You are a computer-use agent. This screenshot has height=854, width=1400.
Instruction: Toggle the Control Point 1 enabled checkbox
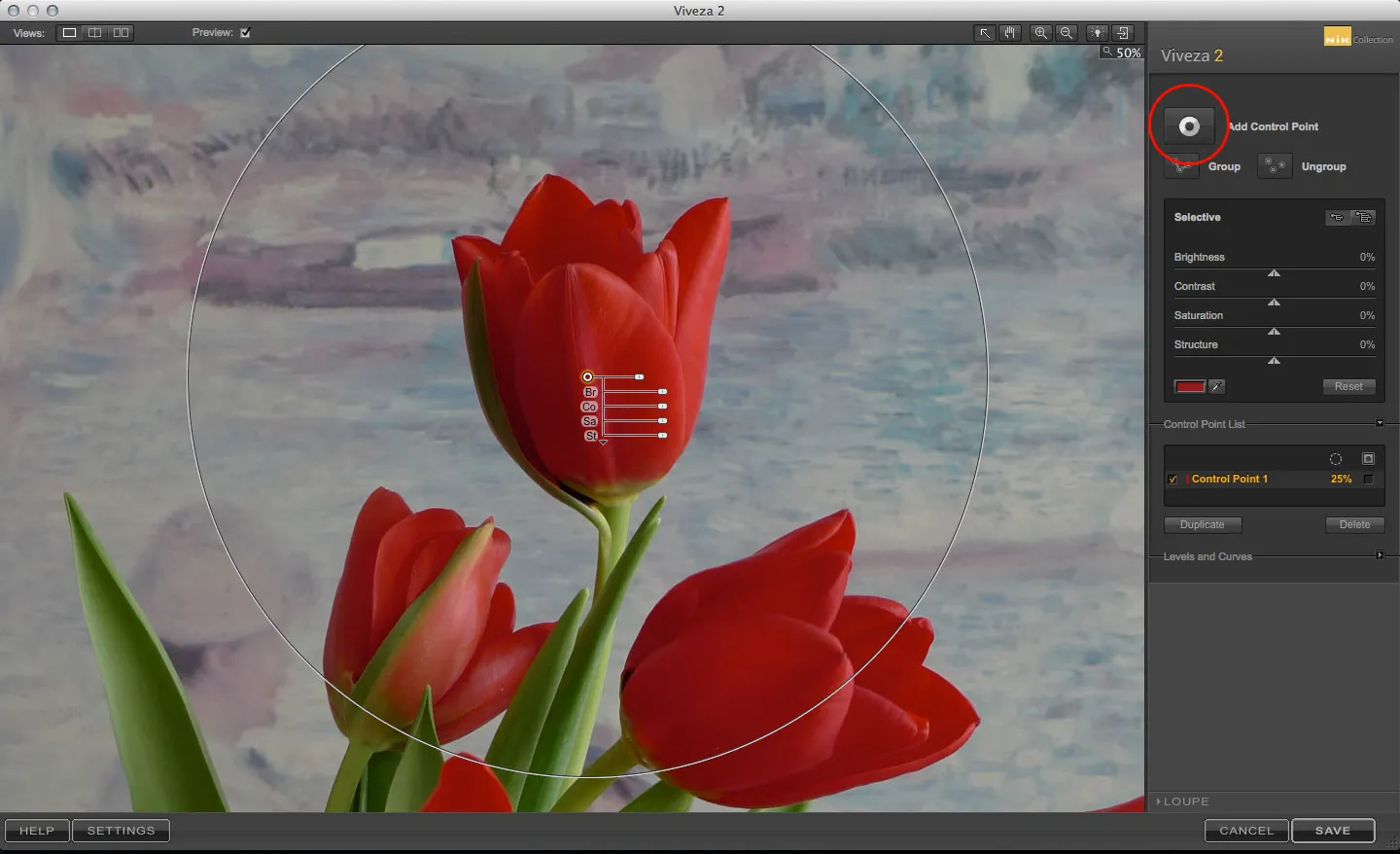(1172, 480)
